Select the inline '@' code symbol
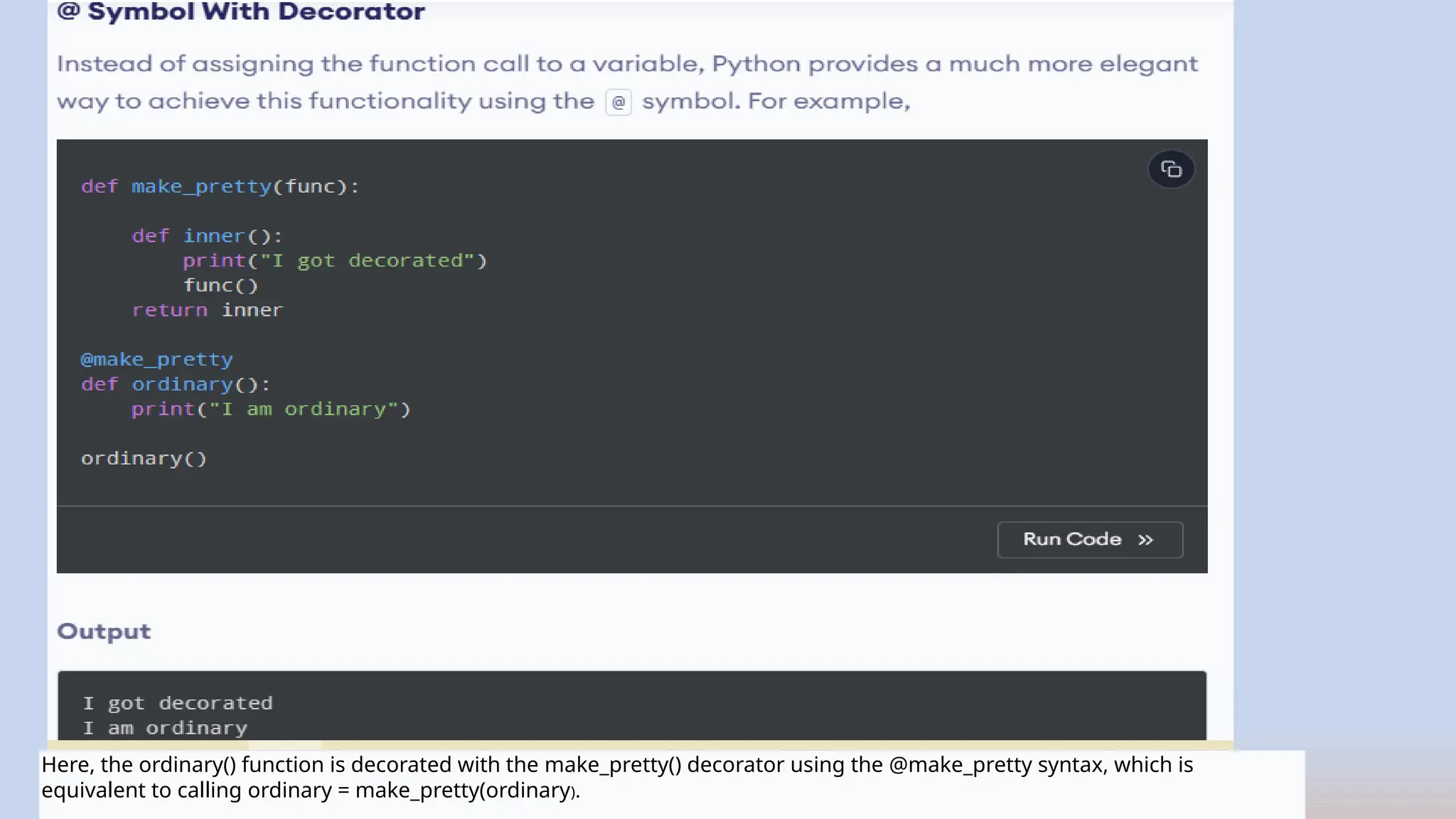This screenshot has height=819, width=1456. click(x=618, y=102)
